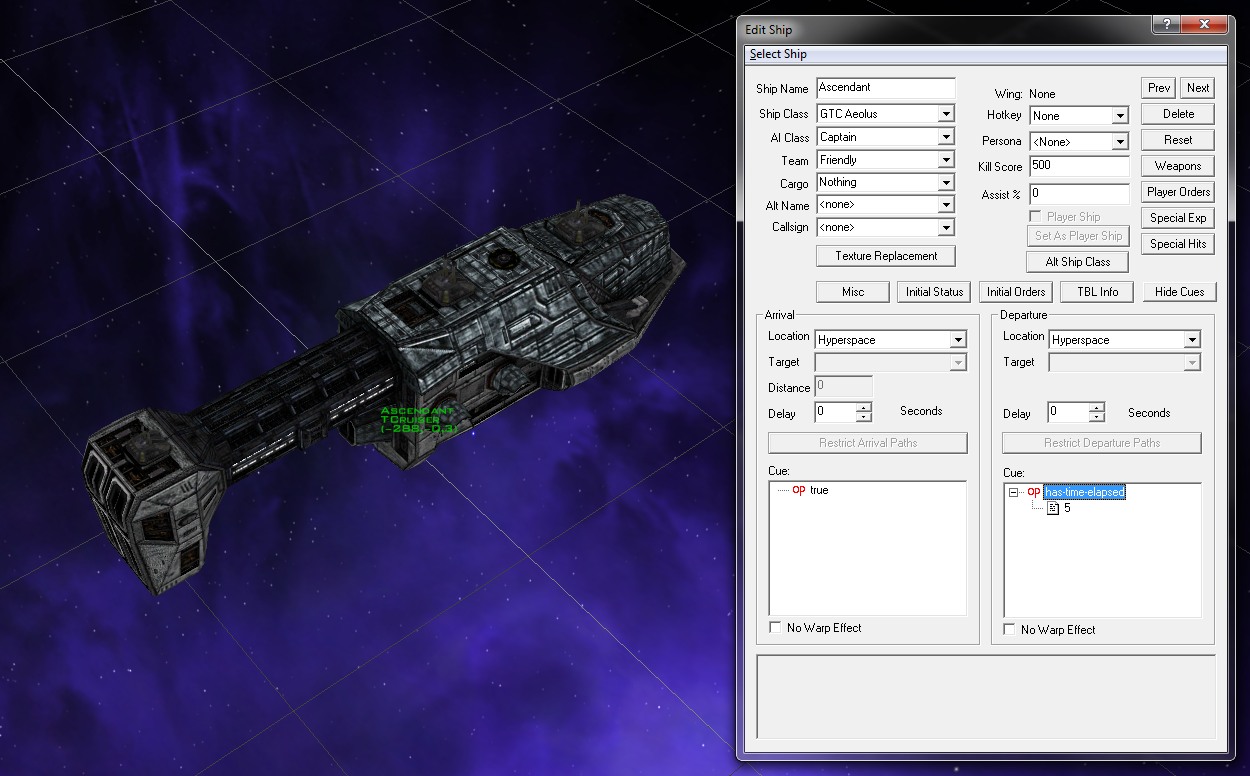Open the Special Exp dialog
The width and height of the screenshot is (1250, 776).
pos(1178,218)
